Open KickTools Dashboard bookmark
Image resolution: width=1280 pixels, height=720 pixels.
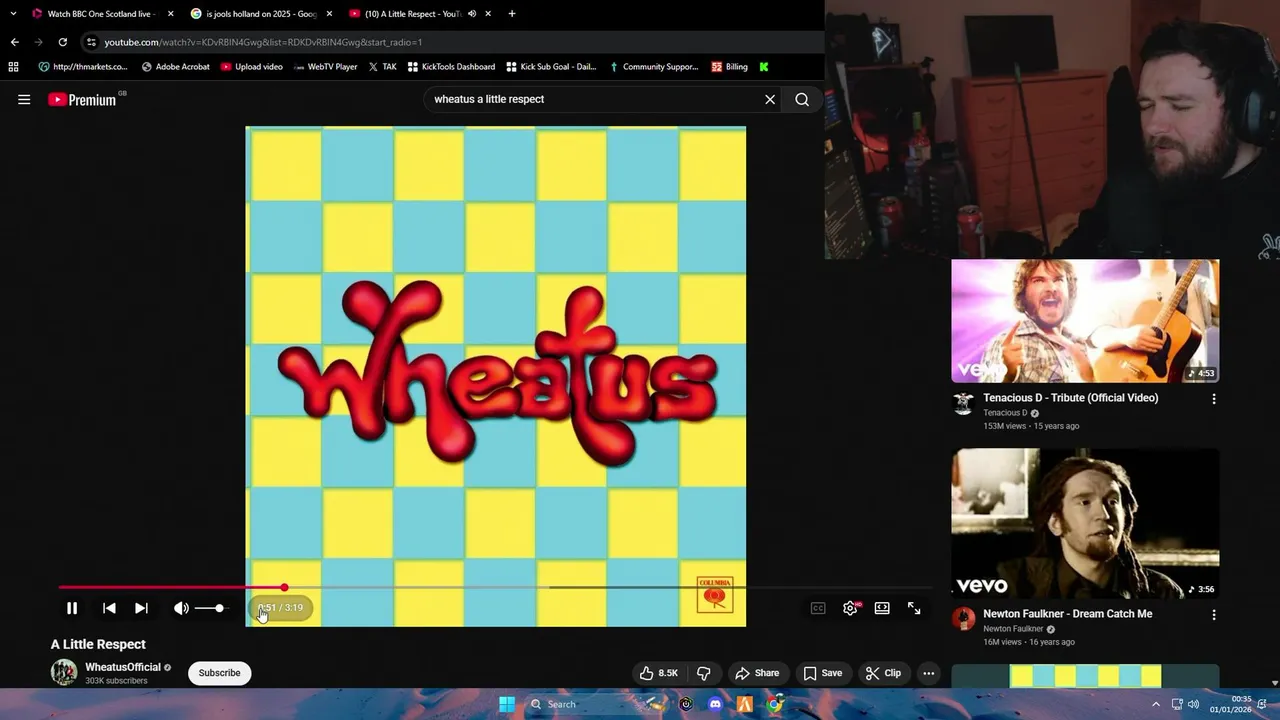[451, 67]
